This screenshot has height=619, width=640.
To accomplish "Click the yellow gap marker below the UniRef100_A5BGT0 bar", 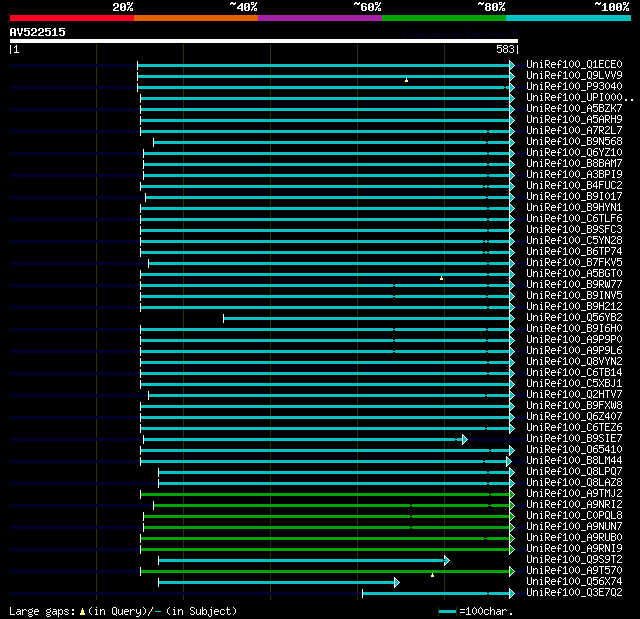I will tap(441, 278).
